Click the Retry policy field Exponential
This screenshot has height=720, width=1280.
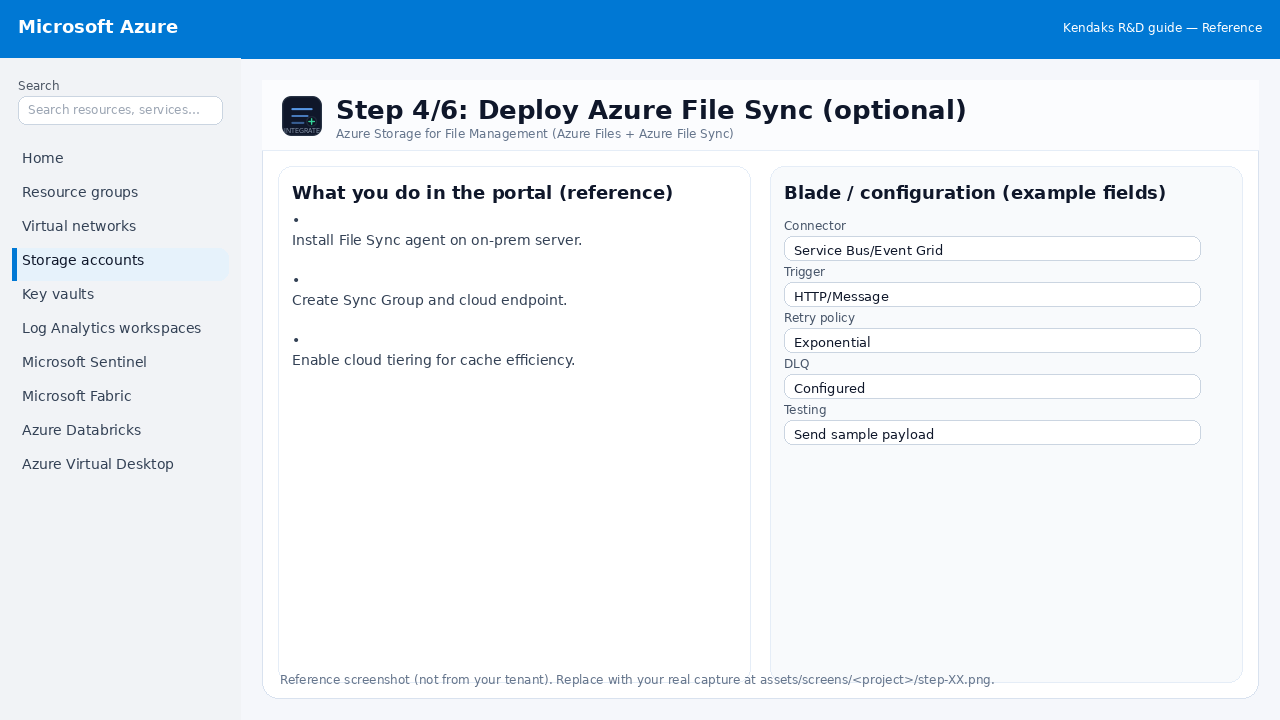[992, 341]
